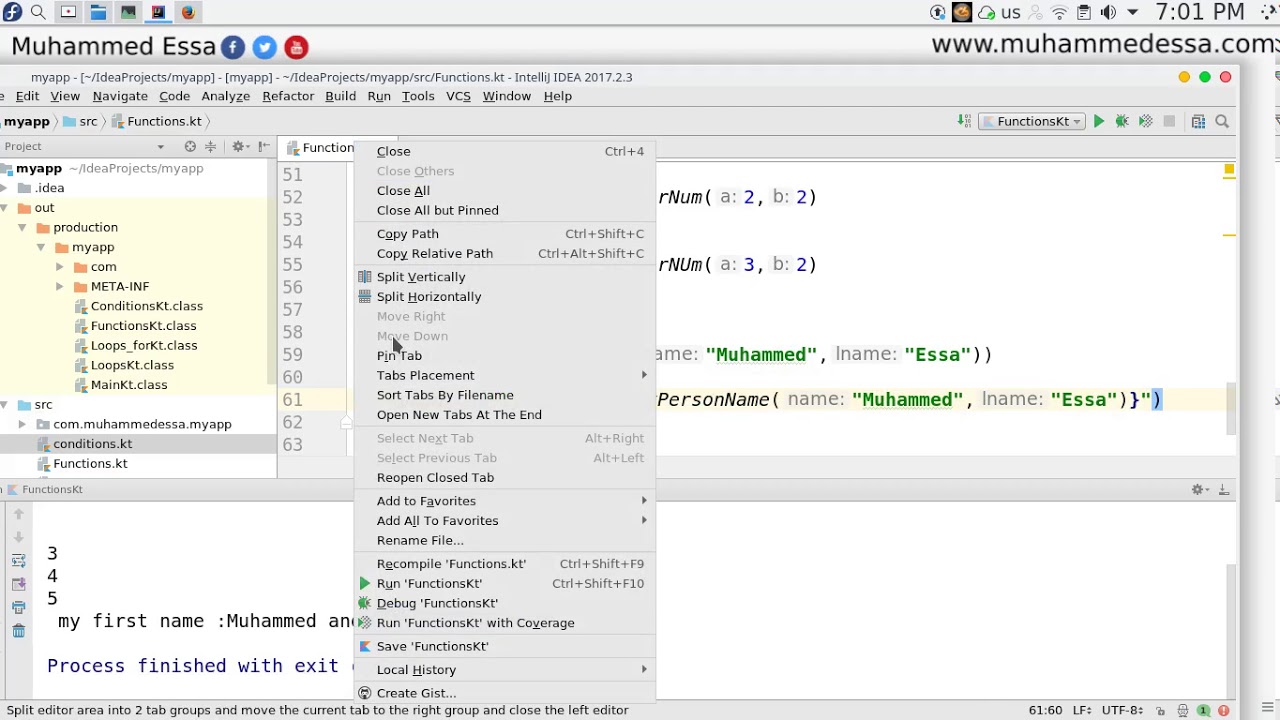The height and width of the screenshot is (720, 1280).
Task: Open Facebook icon in the header banner
Action: (233, 47)
